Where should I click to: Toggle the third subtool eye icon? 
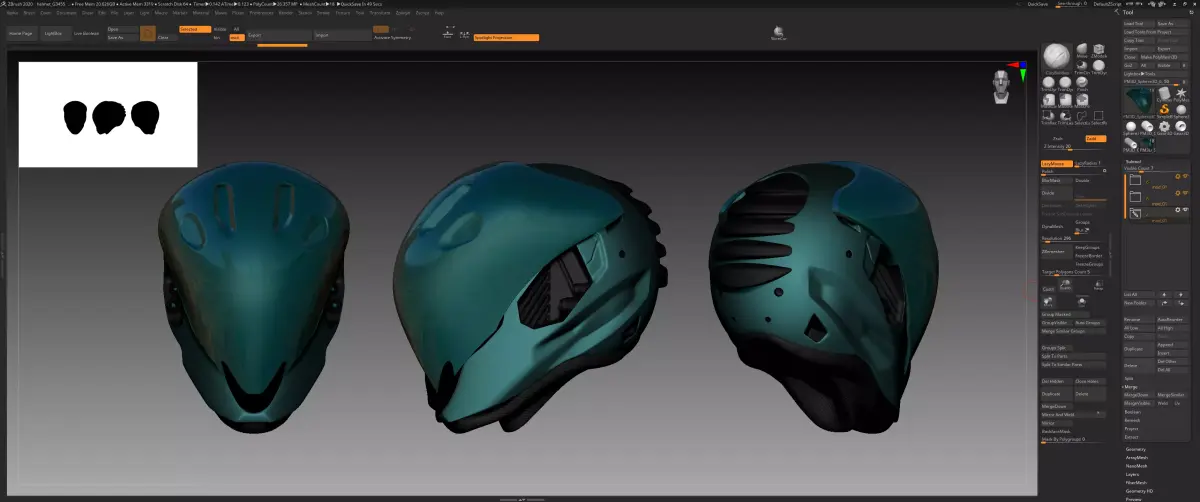[x=1186, y=210]
